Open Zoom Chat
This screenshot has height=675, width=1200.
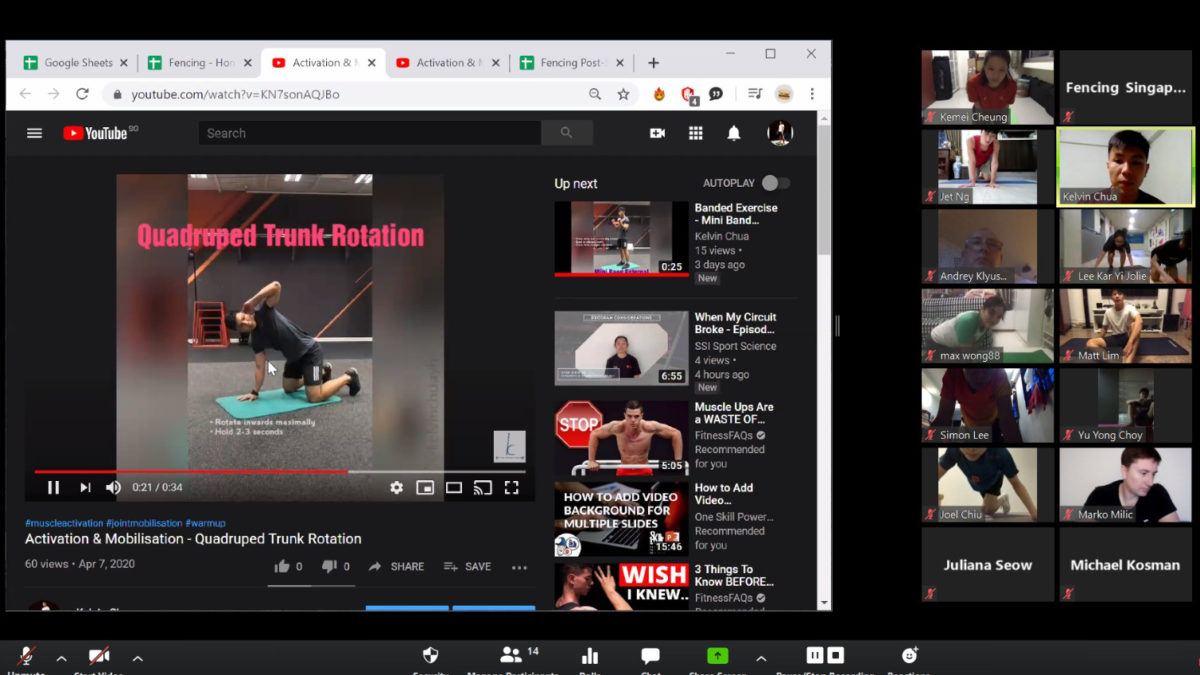651,656
